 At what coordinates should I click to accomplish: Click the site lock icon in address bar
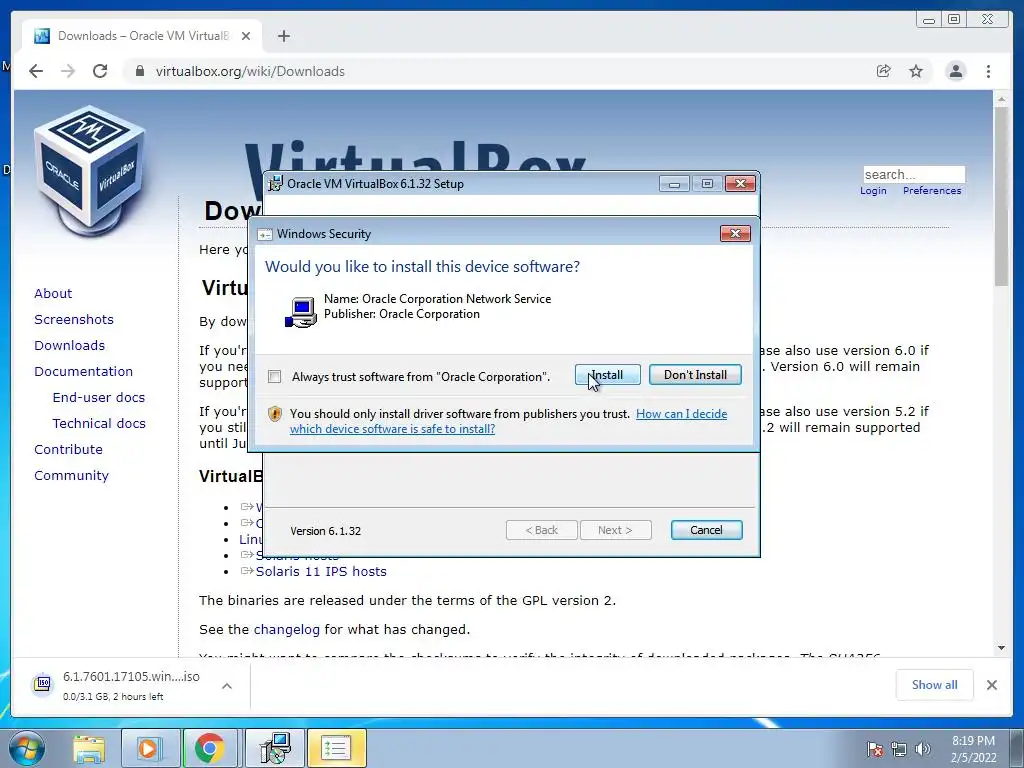[139, 71]
